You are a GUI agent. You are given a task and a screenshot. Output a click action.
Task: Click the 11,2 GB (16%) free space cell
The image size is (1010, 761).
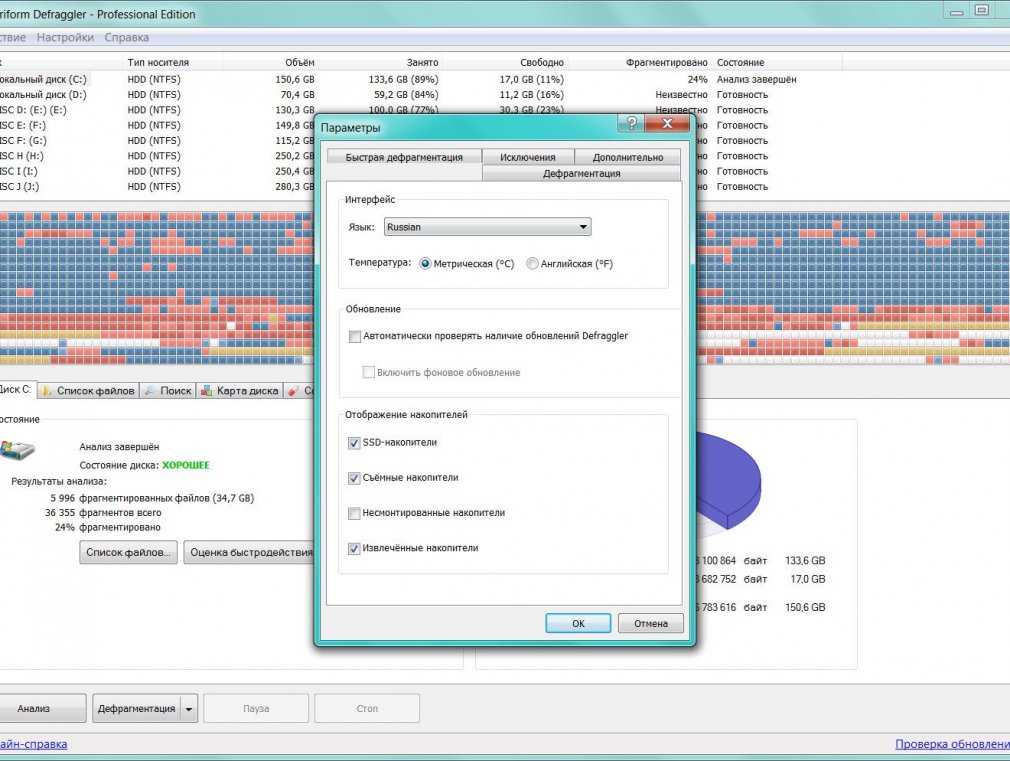click(531, 95)
